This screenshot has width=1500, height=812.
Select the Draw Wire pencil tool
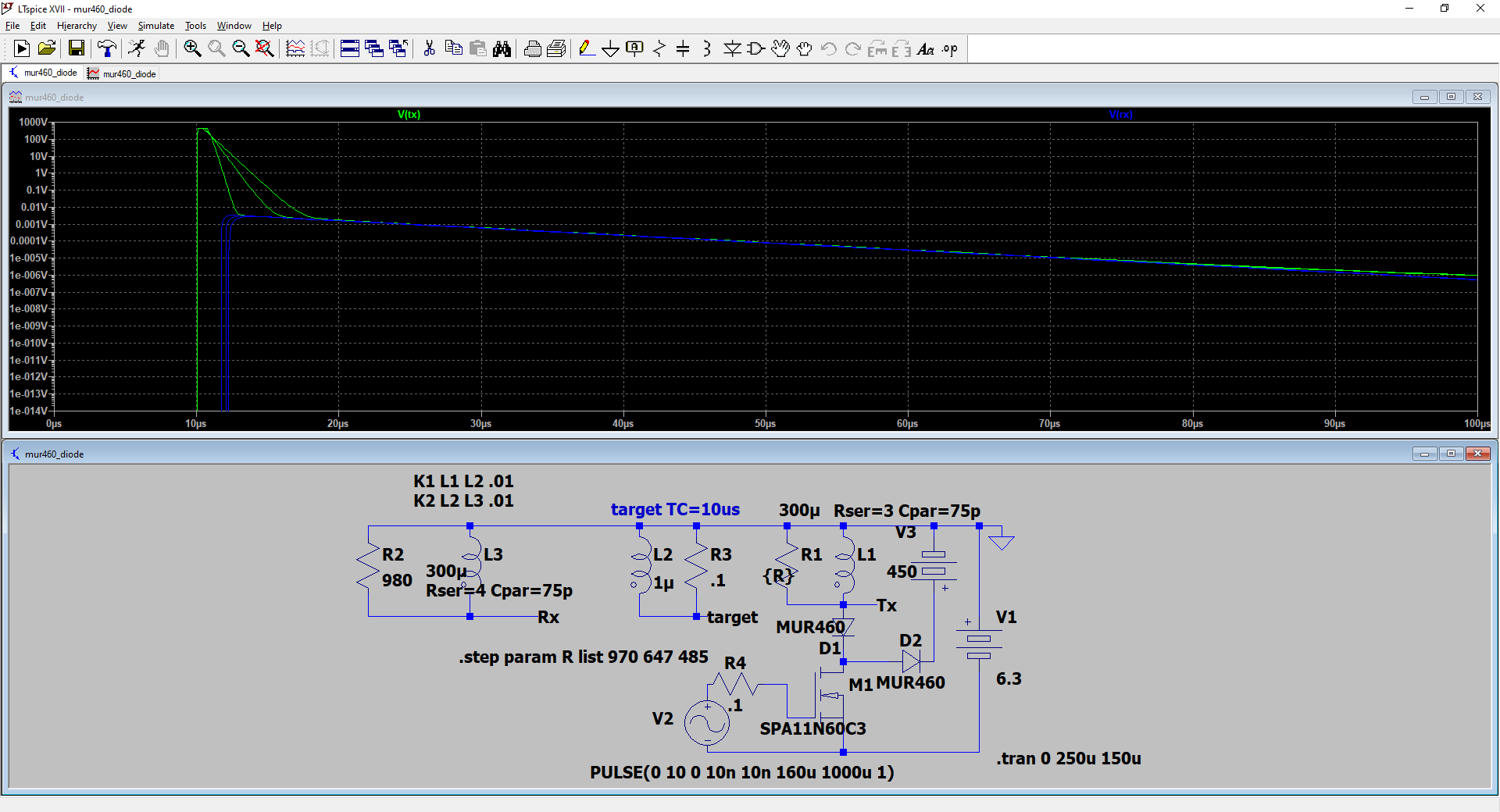click(x=586, y=48)
